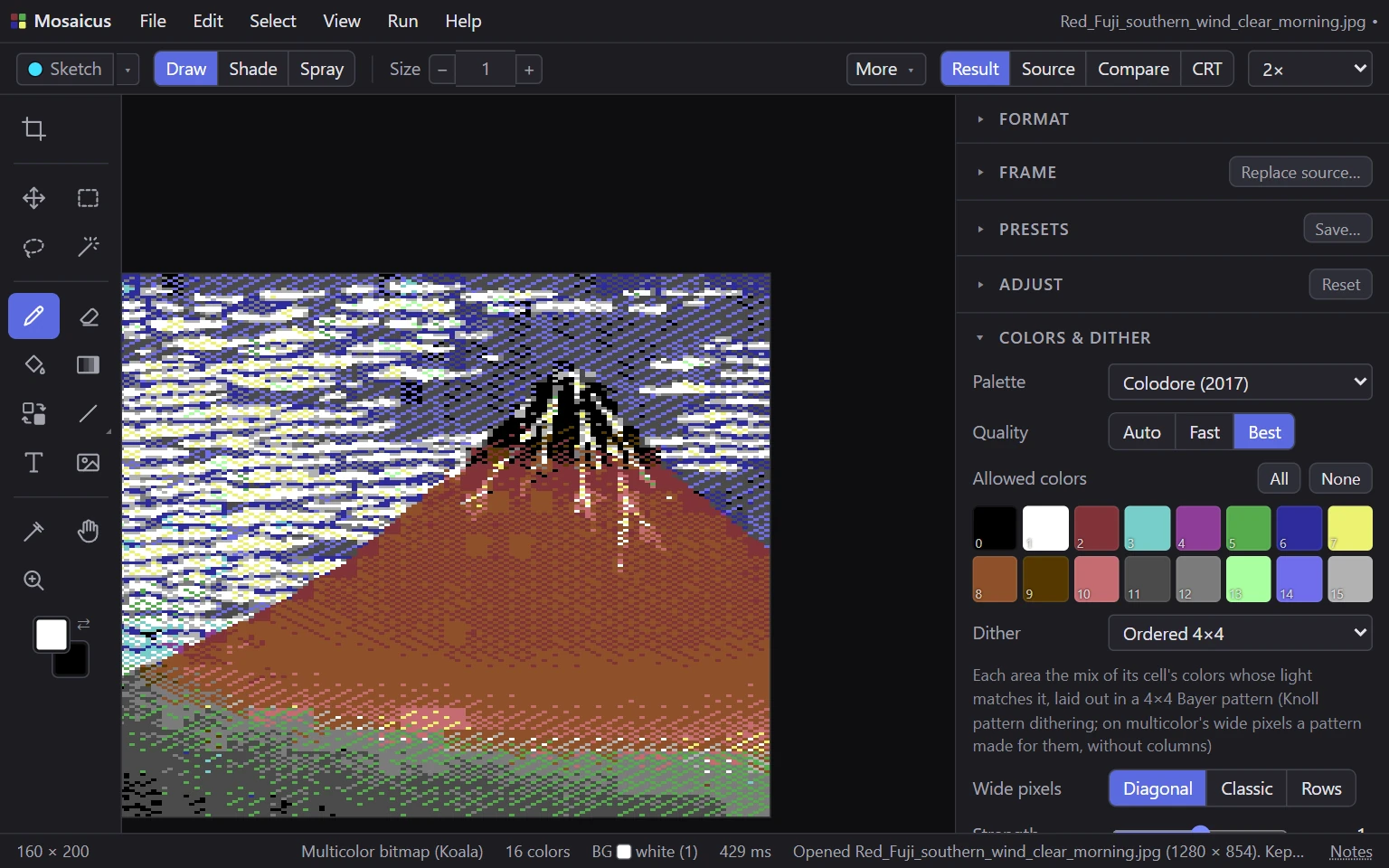
Task: Switch to the Source view tab
Action: (1048, 69)
